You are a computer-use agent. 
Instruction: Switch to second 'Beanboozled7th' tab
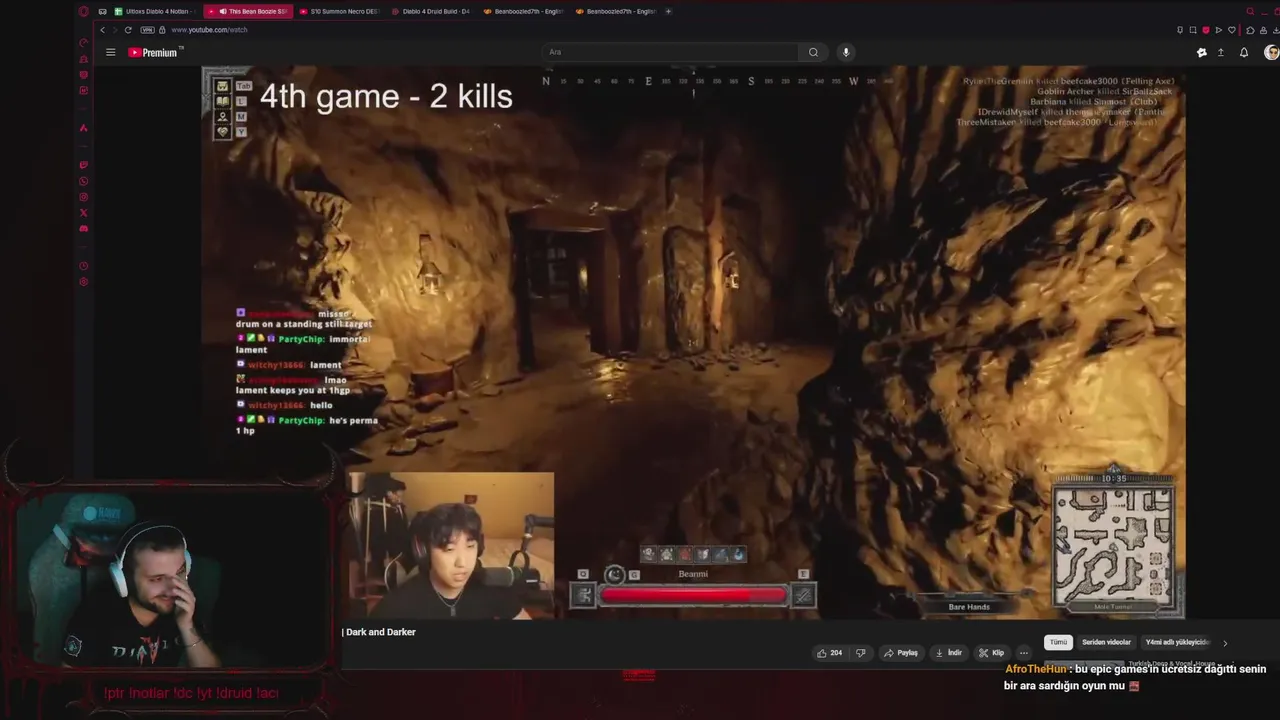click(x=616, y=11)
